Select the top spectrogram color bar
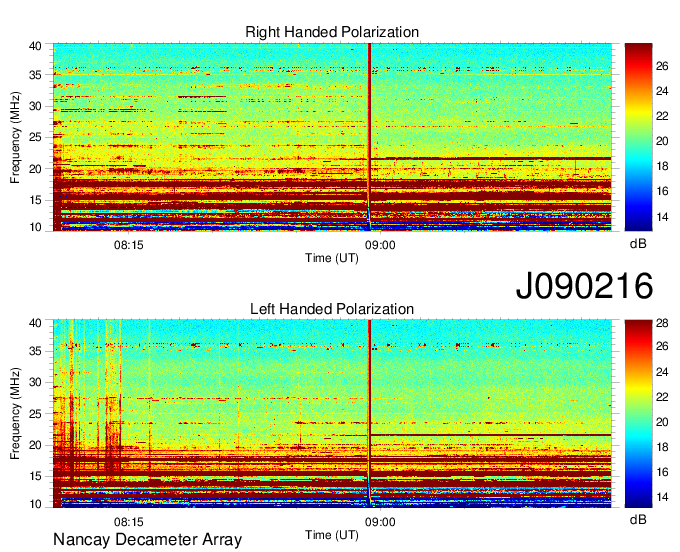This screenshot has width=680, height=552. pyautogui.click(x=638, y=137)
